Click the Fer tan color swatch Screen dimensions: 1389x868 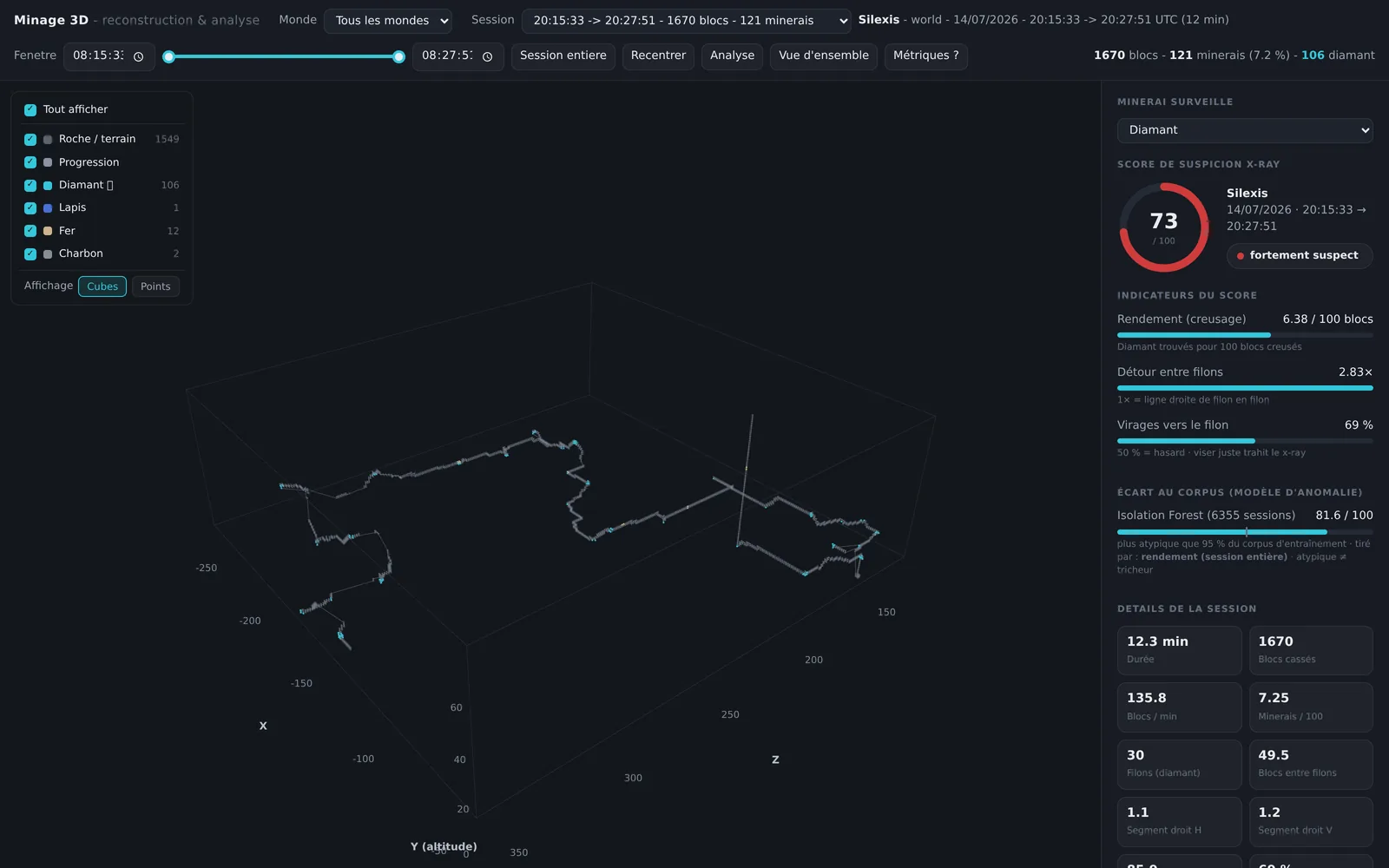pos(48,231)
